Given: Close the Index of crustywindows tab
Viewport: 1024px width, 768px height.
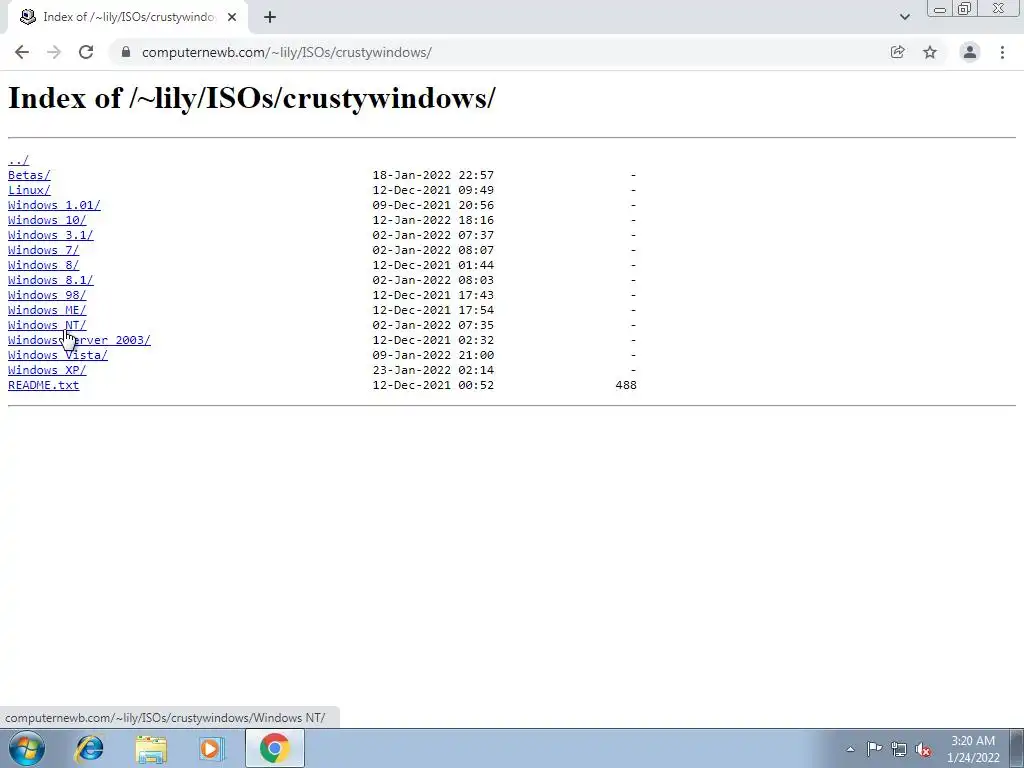Looking at the screenshot, I should 232,17.
